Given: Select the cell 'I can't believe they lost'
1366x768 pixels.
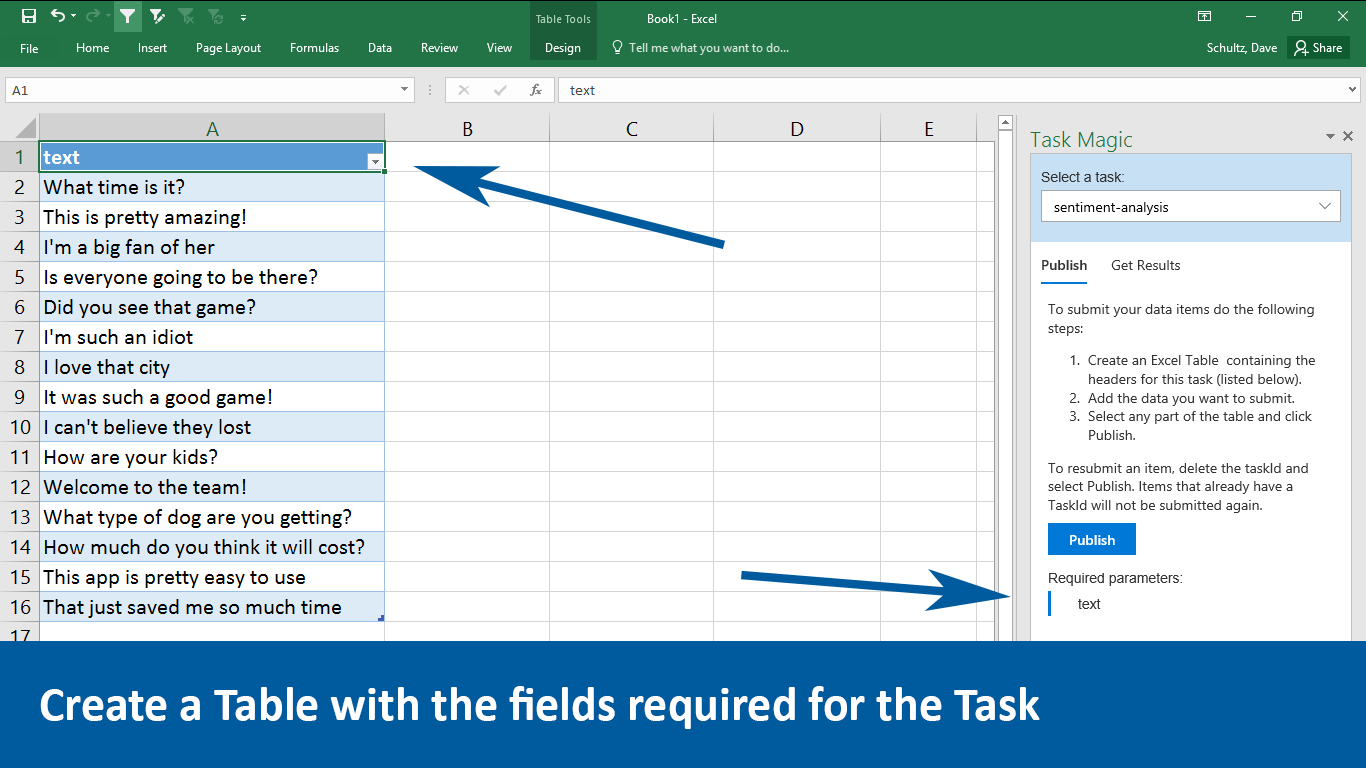Looking at the screenshot, I should click(x=212, y=427).
